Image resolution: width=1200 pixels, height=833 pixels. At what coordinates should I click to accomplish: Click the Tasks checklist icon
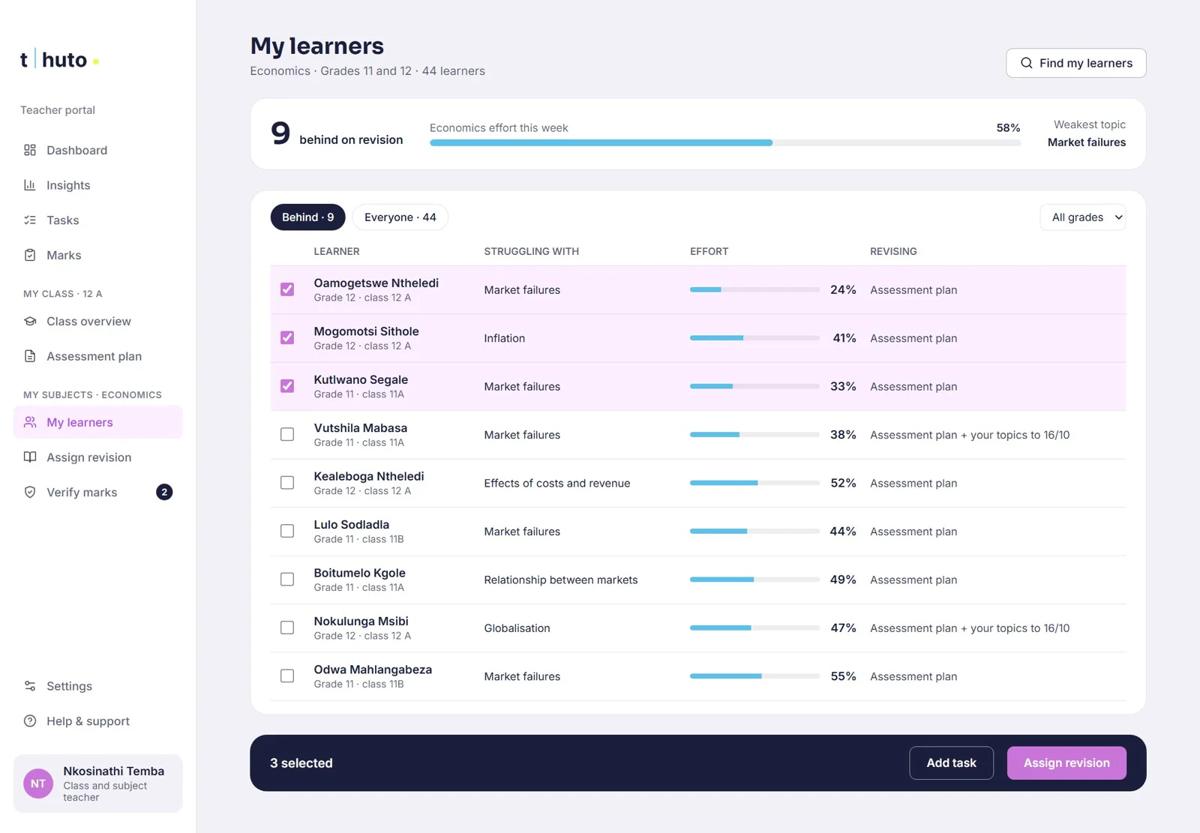(30, 220)
